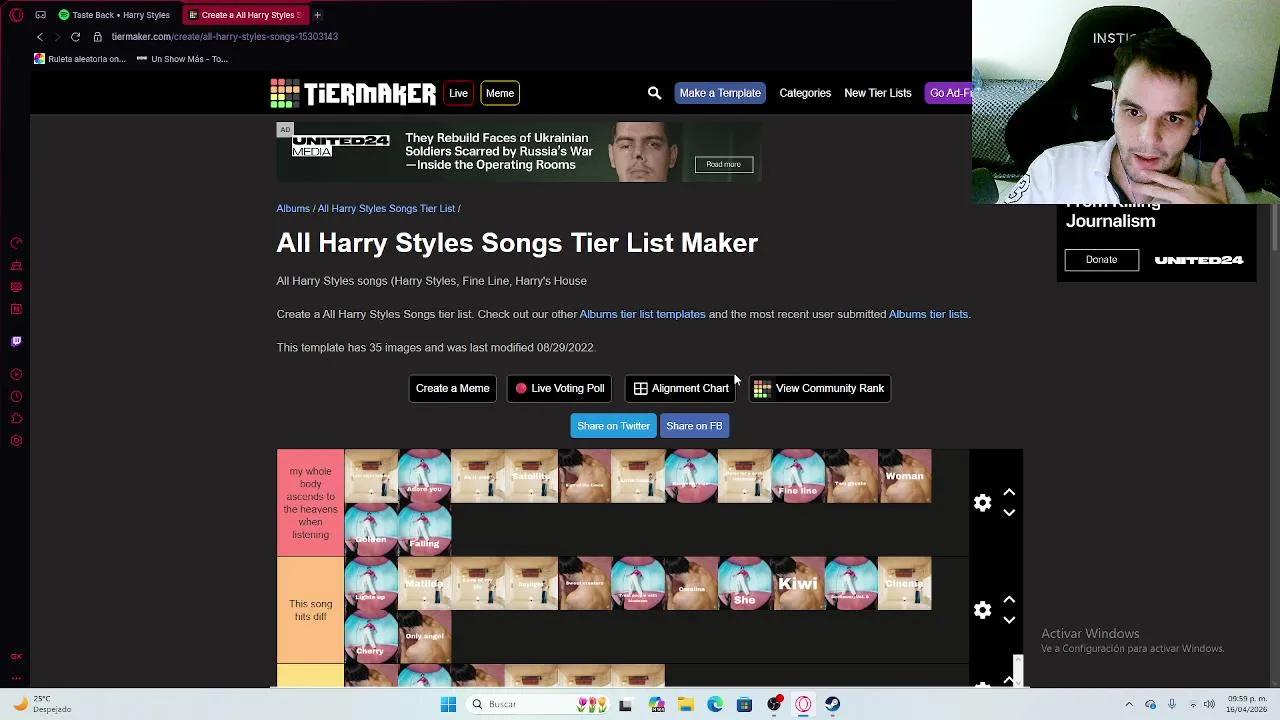Click the orange 'This song hits diff' label
Screen dimensions: 1280x720
(310, 610)
